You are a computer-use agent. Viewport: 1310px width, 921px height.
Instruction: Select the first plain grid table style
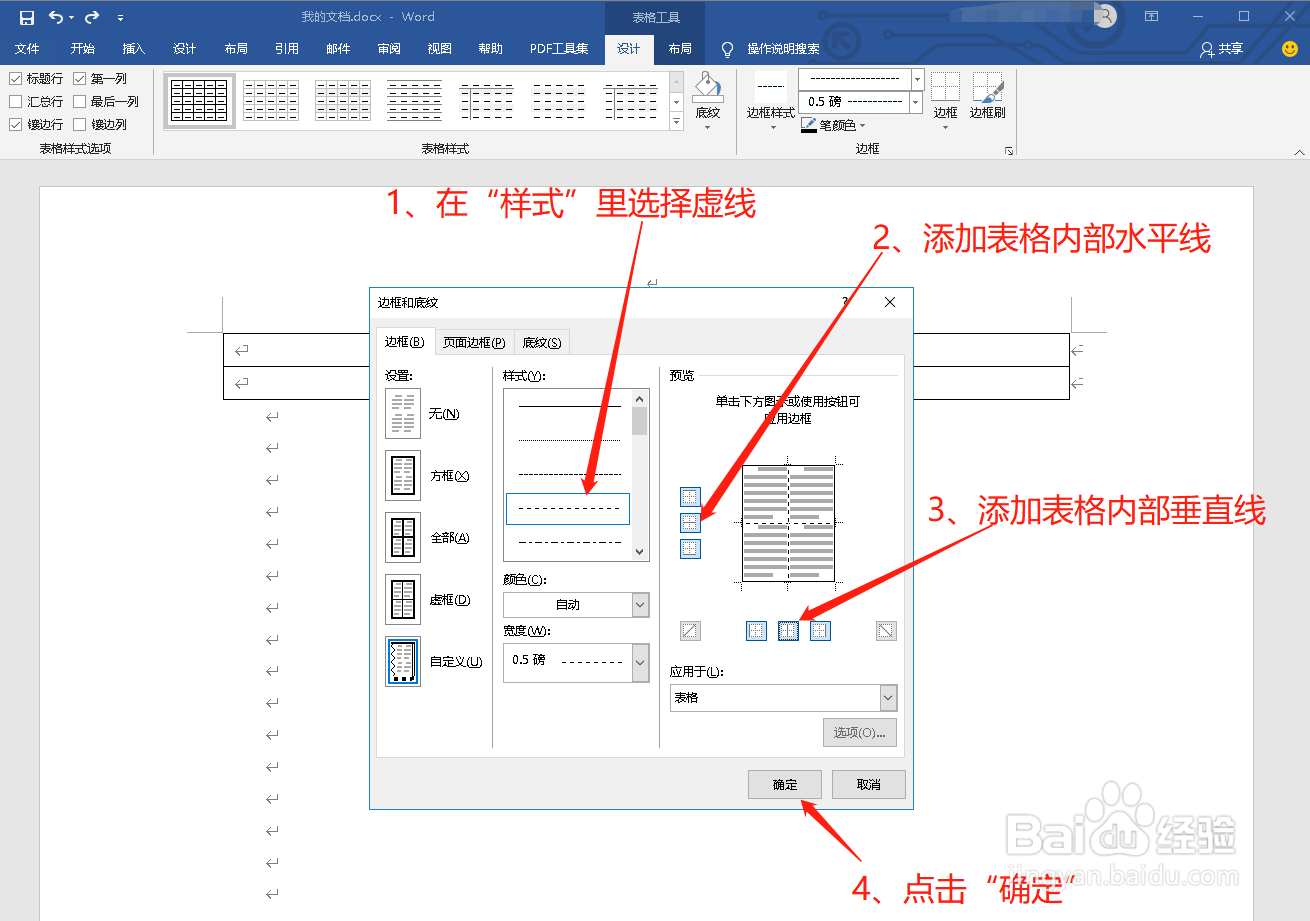click(199, 100)
